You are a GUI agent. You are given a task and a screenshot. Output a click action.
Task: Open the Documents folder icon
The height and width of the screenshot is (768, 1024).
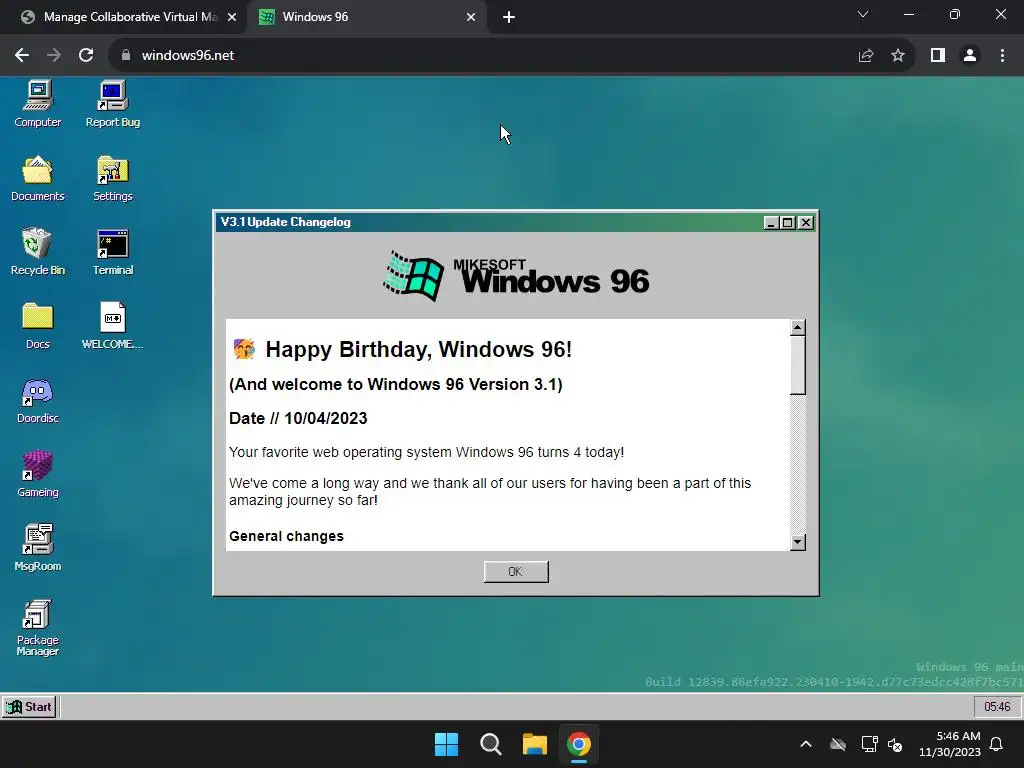coord(38,178)
